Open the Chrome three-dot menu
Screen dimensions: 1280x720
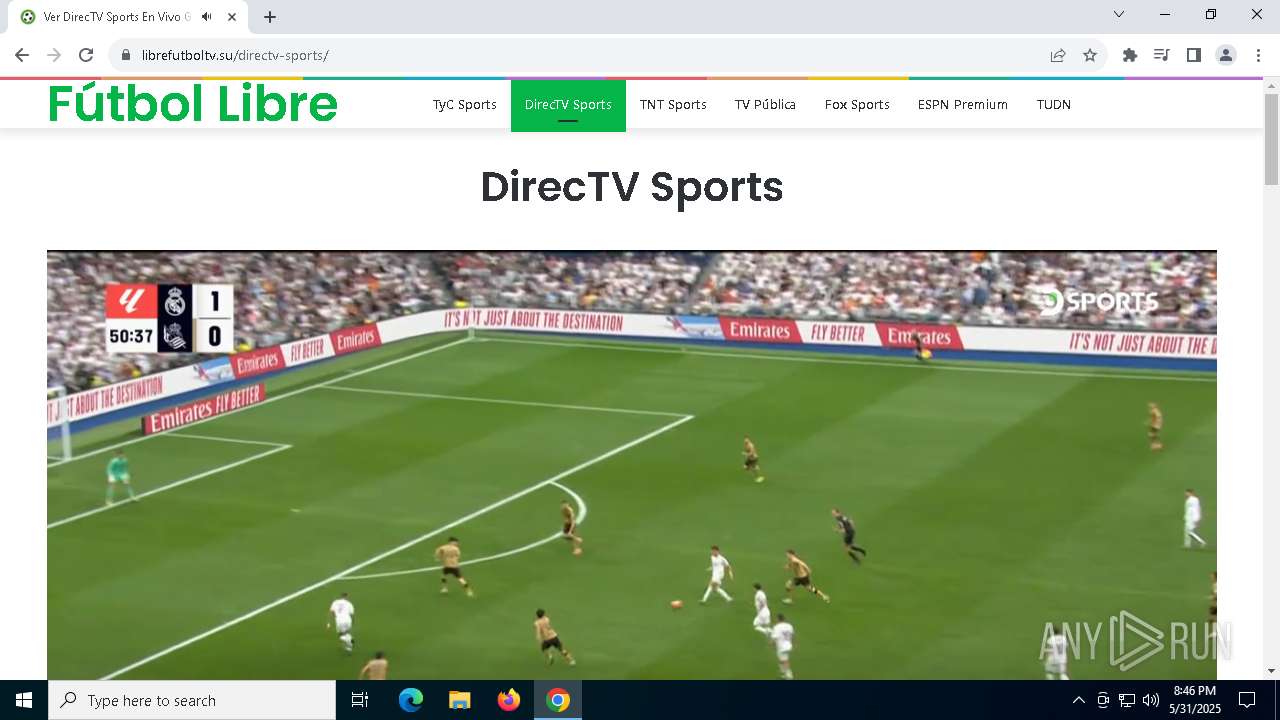point(1258,55)
